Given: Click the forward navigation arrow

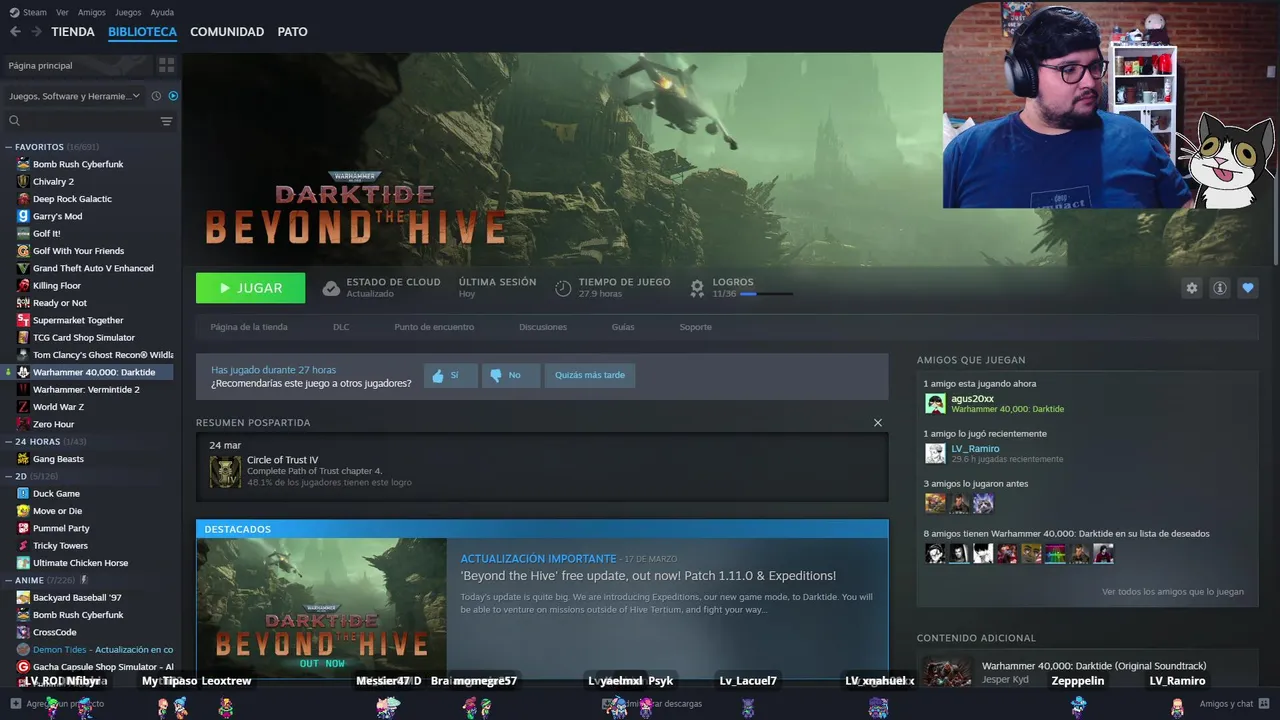Looking at the screenshot, I should pyautogui.click(x=36, y=32).
